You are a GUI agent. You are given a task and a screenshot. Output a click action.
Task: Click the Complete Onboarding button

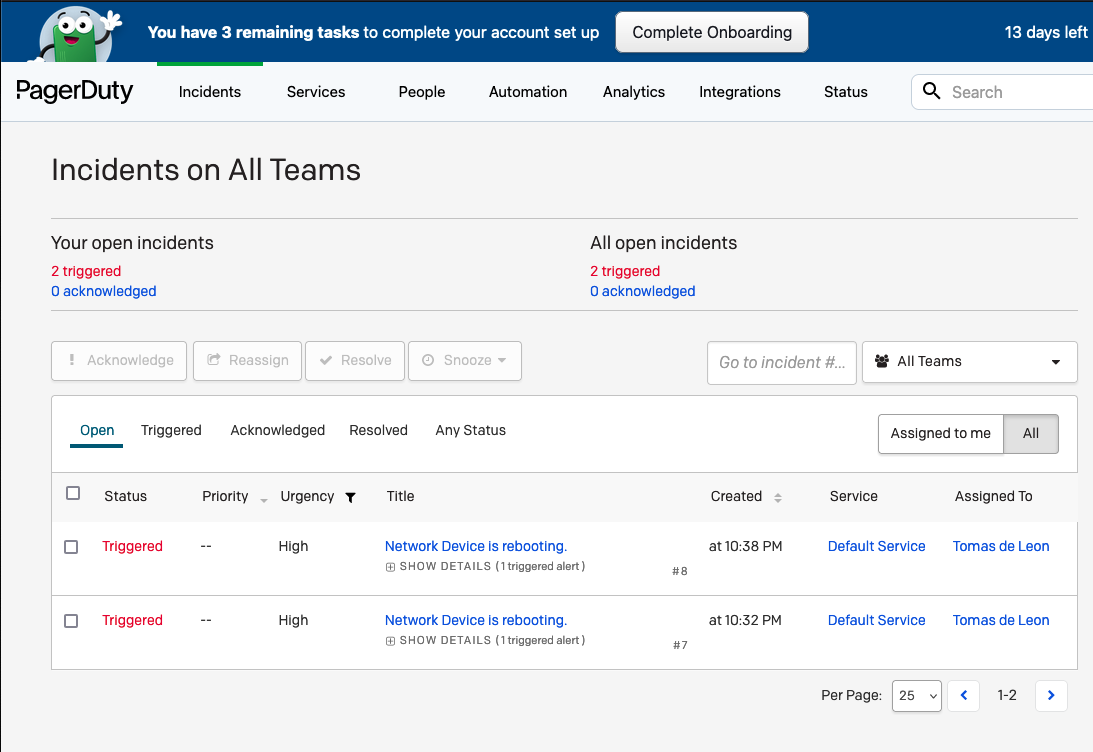click(712, 32)
